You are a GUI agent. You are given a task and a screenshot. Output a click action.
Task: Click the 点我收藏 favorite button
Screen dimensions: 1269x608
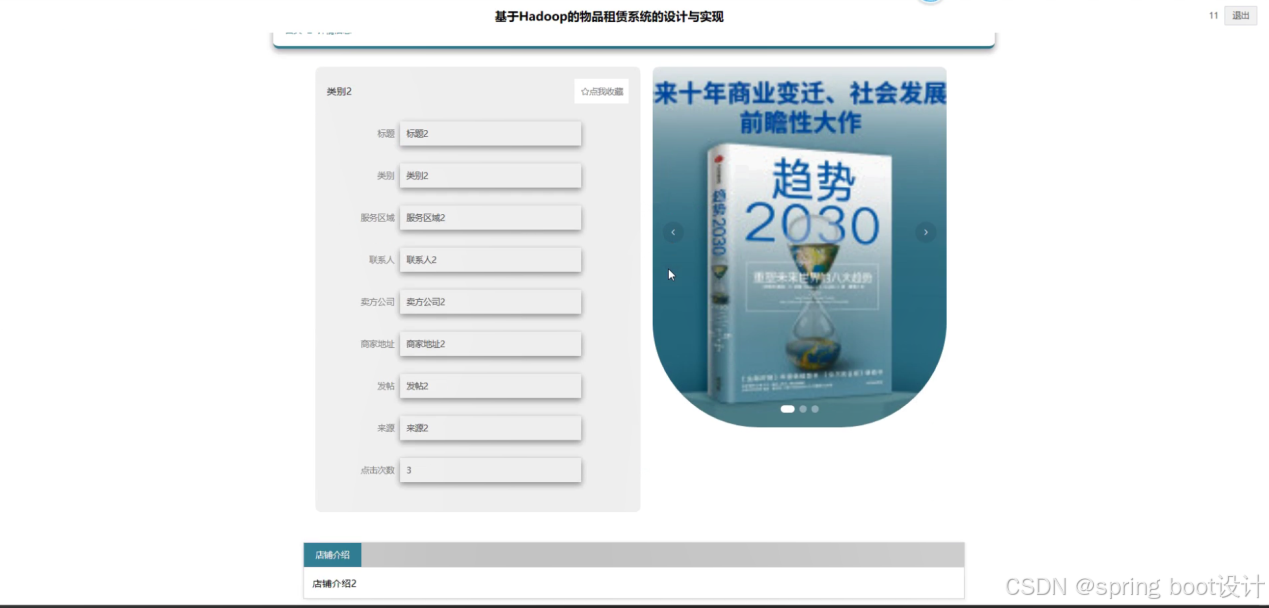[x=602, y=91]
